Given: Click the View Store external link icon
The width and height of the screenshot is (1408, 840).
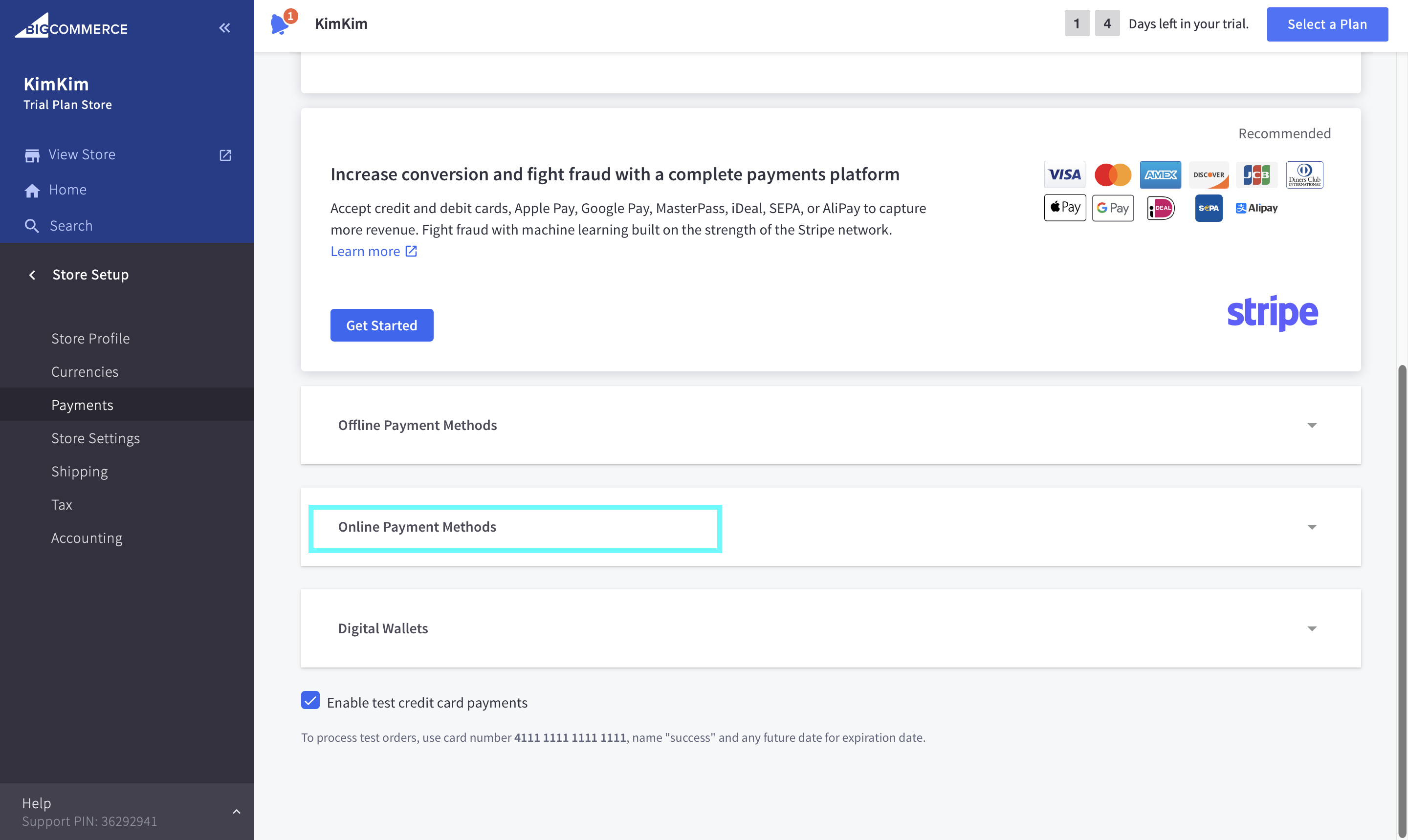Looking at the screenshot, I should point(225,155).
